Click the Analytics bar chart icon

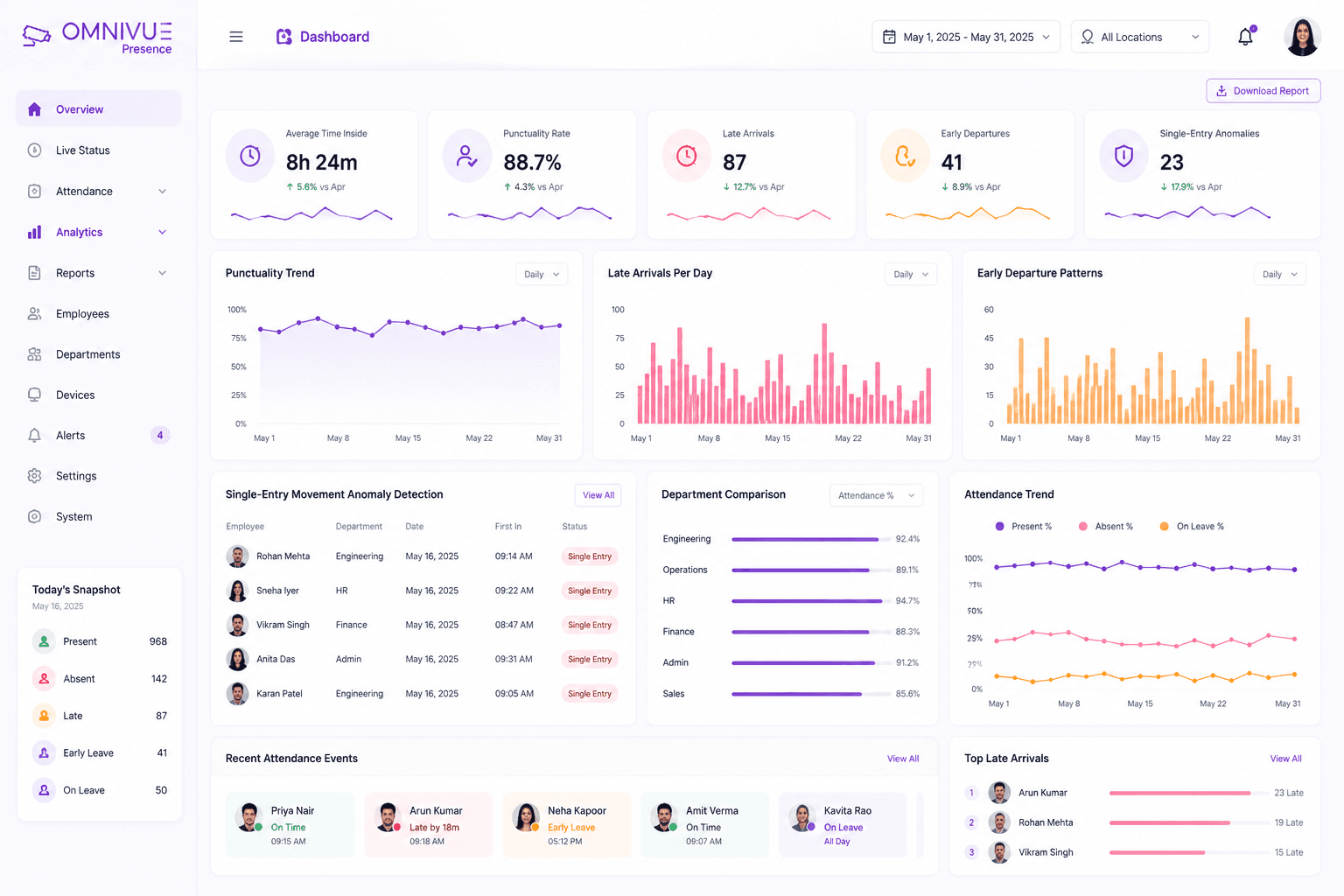coord(34,232)
